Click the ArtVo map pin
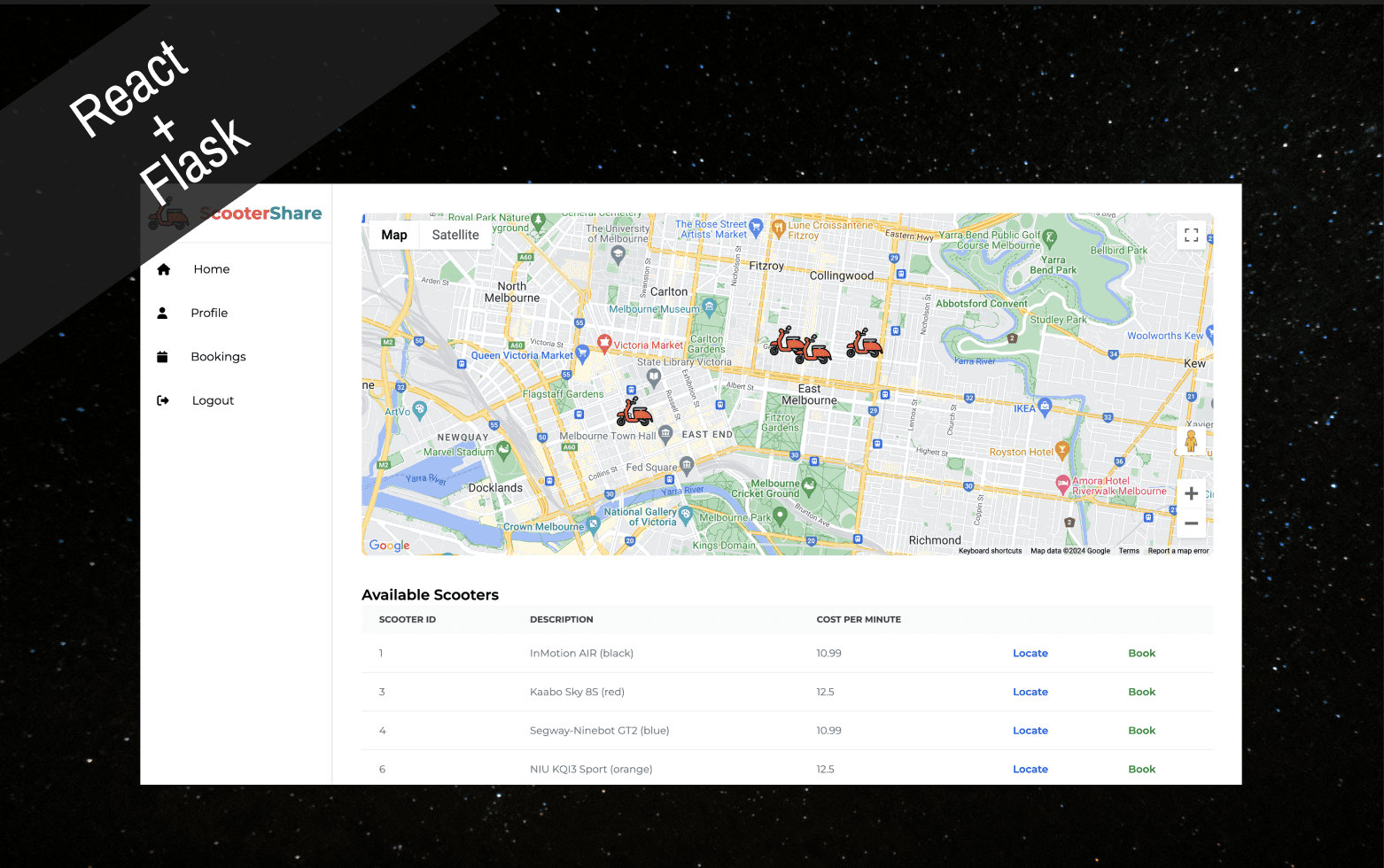The image size is (1384, 868). pyautogui.click(x=420, y=409)
